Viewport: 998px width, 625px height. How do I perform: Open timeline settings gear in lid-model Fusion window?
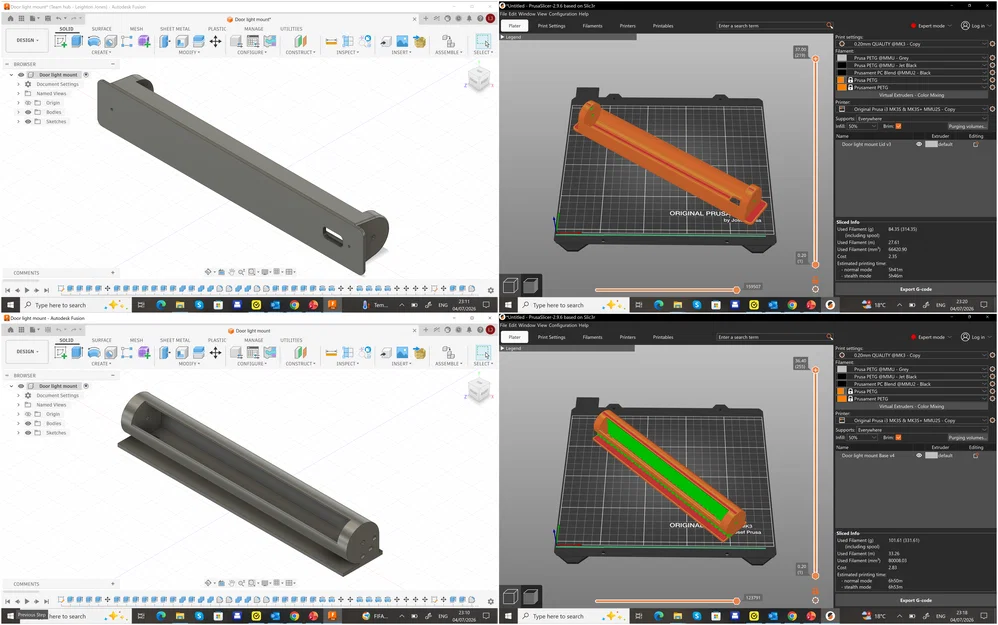(491, 290)
